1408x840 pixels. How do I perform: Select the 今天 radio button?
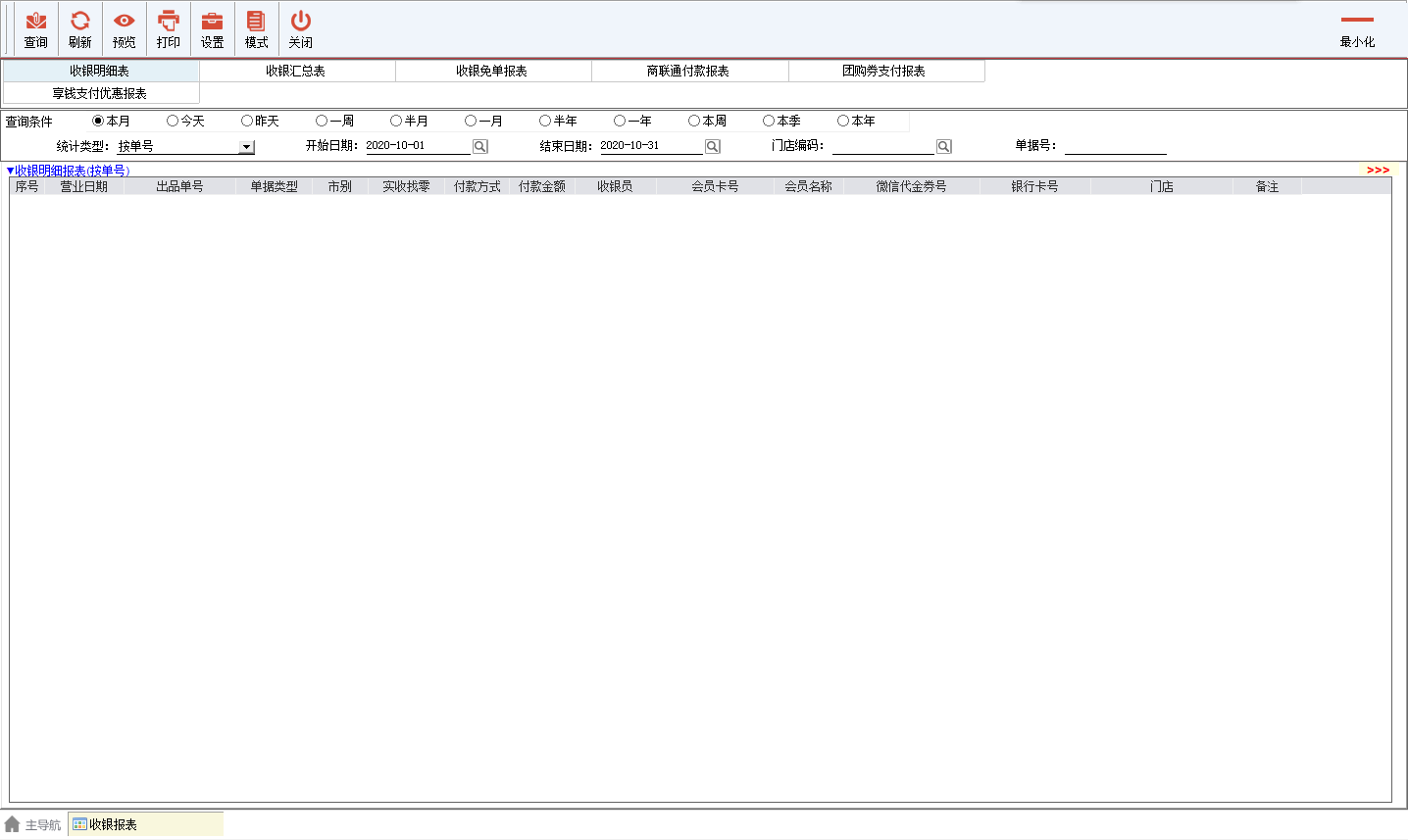tap(173, 121)
